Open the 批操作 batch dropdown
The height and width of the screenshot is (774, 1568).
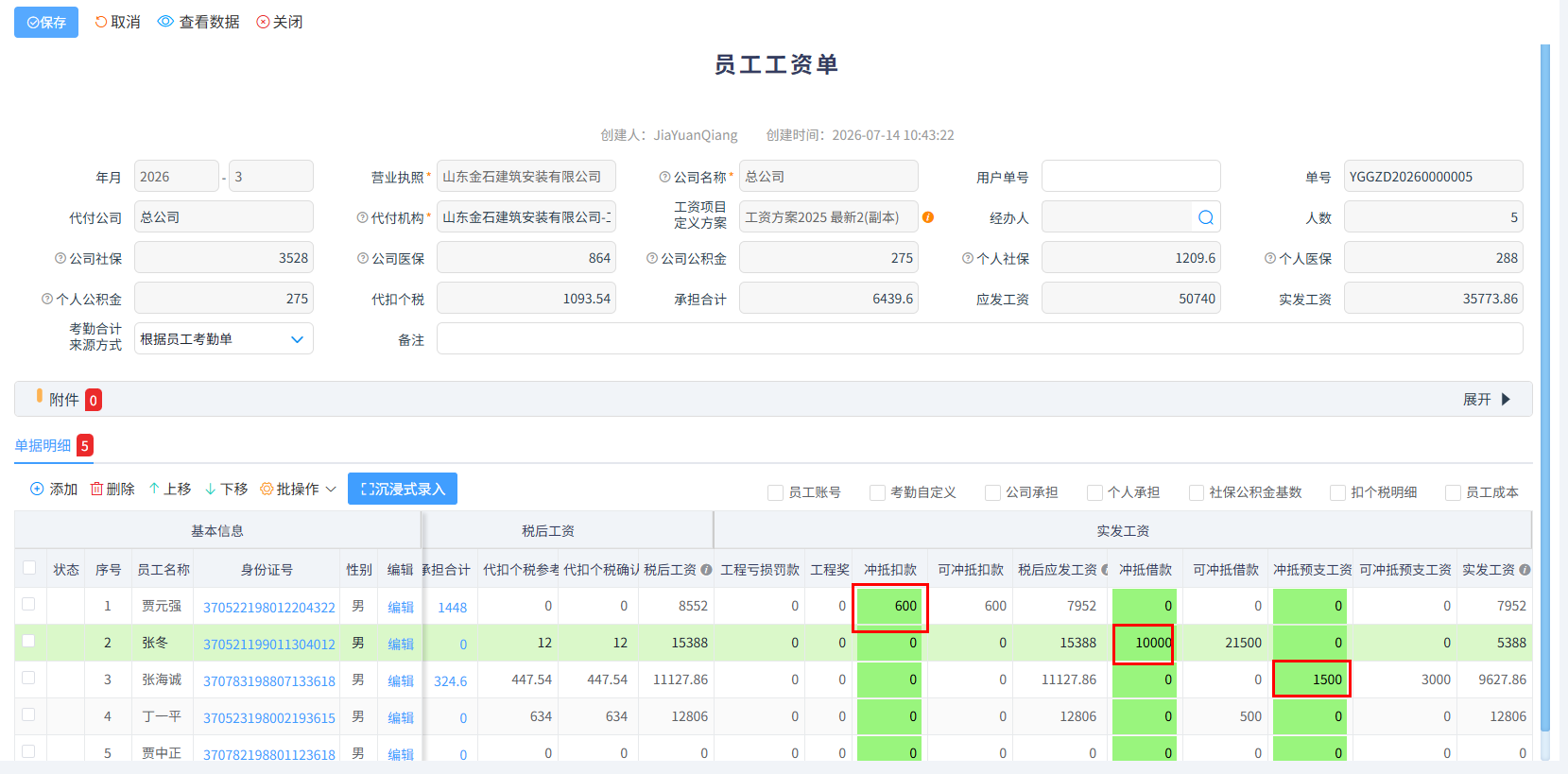tap(299, 489)
